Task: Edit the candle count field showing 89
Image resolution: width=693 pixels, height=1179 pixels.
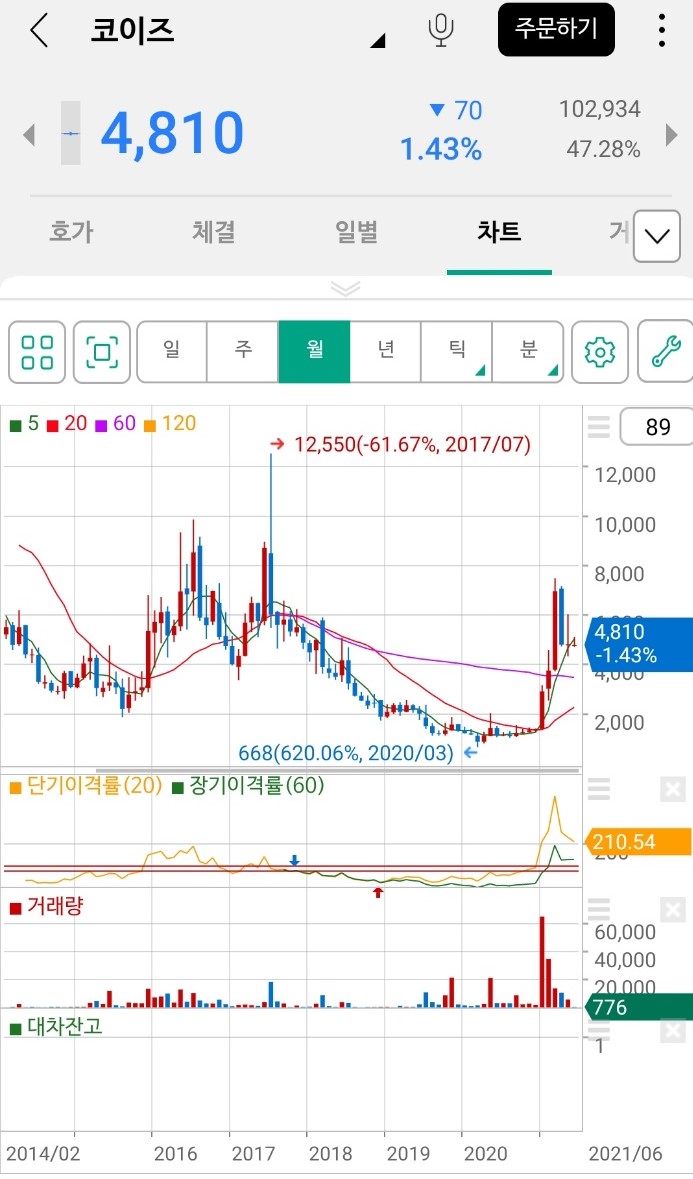Action: [x=656, y=427]
